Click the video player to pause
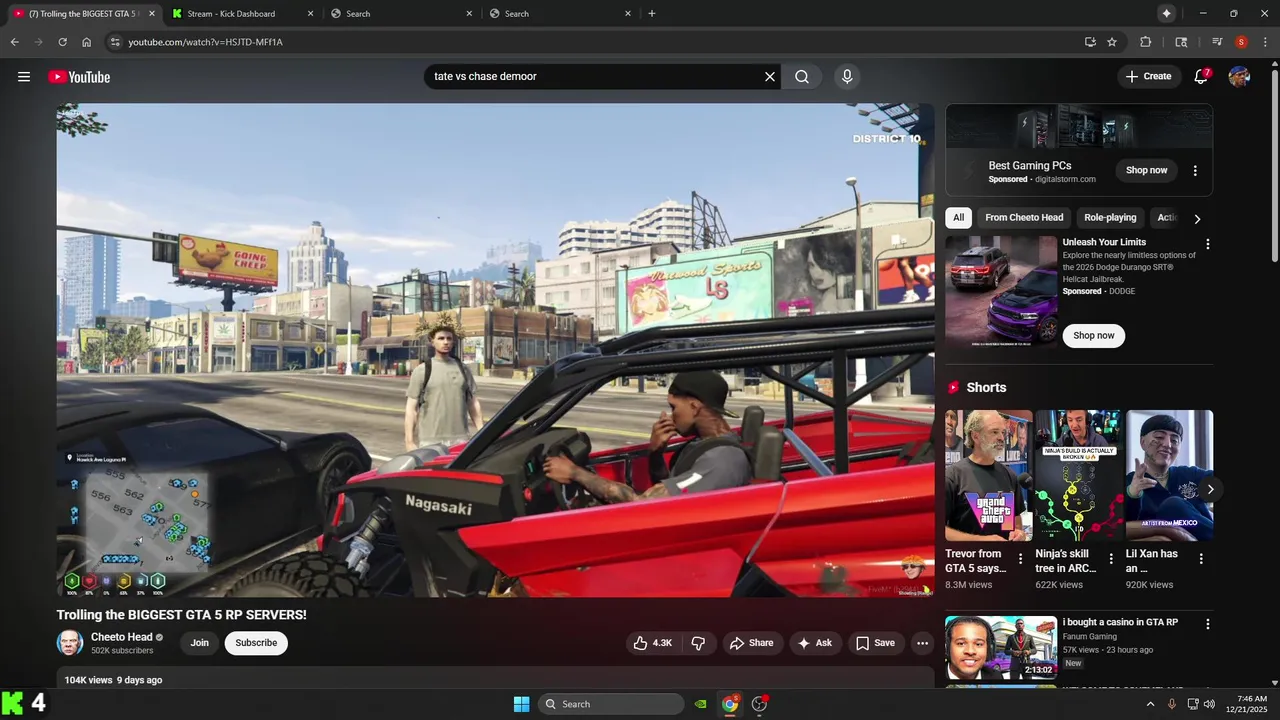Image resolution: width=1280 pixels, height=720 pixels. (x=495, y=350)
